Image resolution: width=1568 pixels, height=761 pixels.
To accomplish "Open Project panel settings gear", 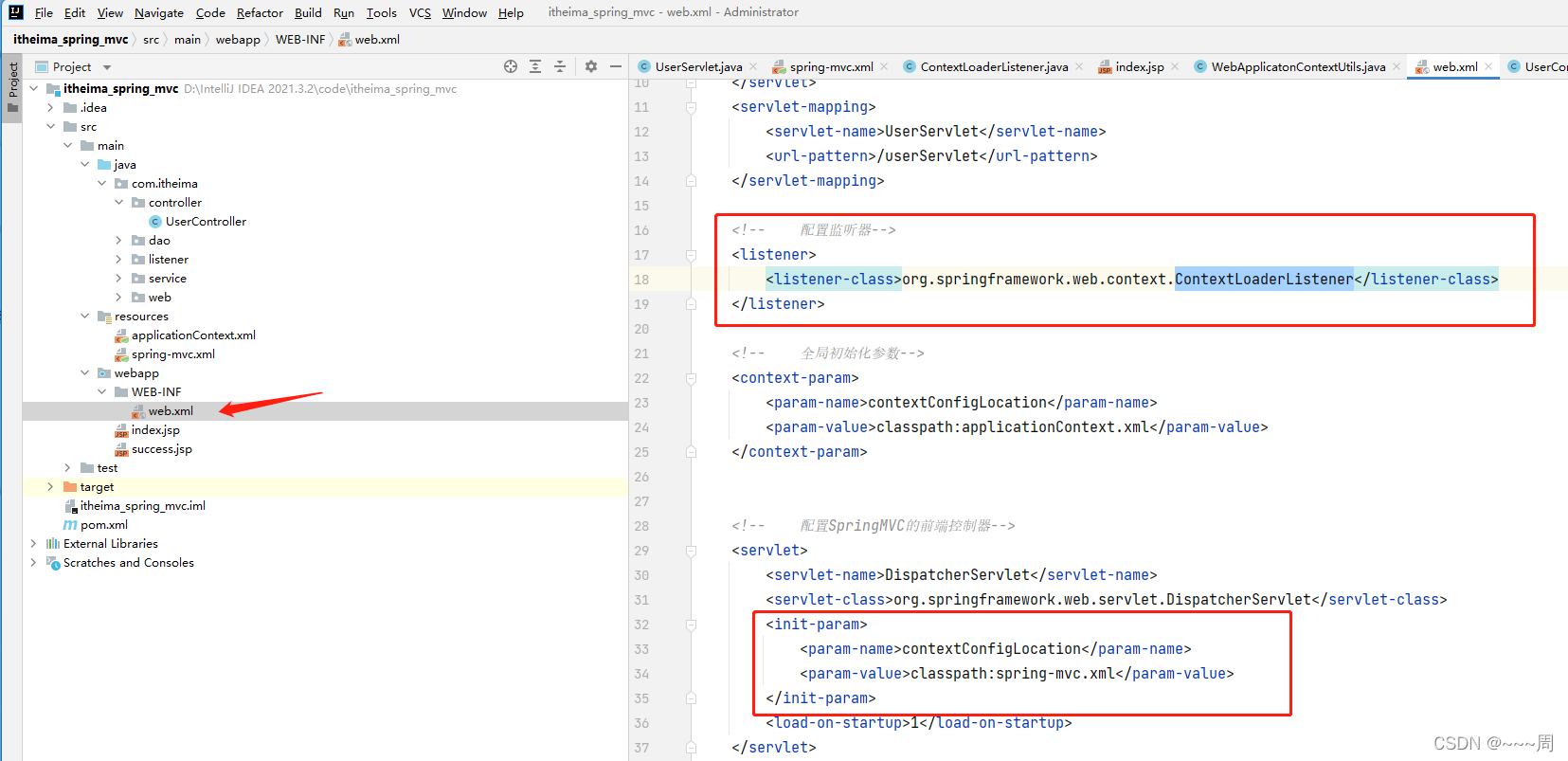I will [x=591, y=66].
